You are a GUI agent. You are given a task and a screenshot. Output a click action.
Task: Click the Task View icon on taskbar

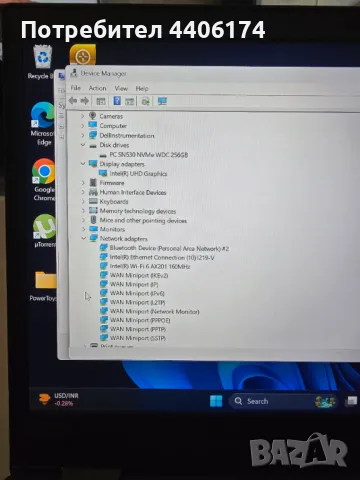click(x=351, y=401)
